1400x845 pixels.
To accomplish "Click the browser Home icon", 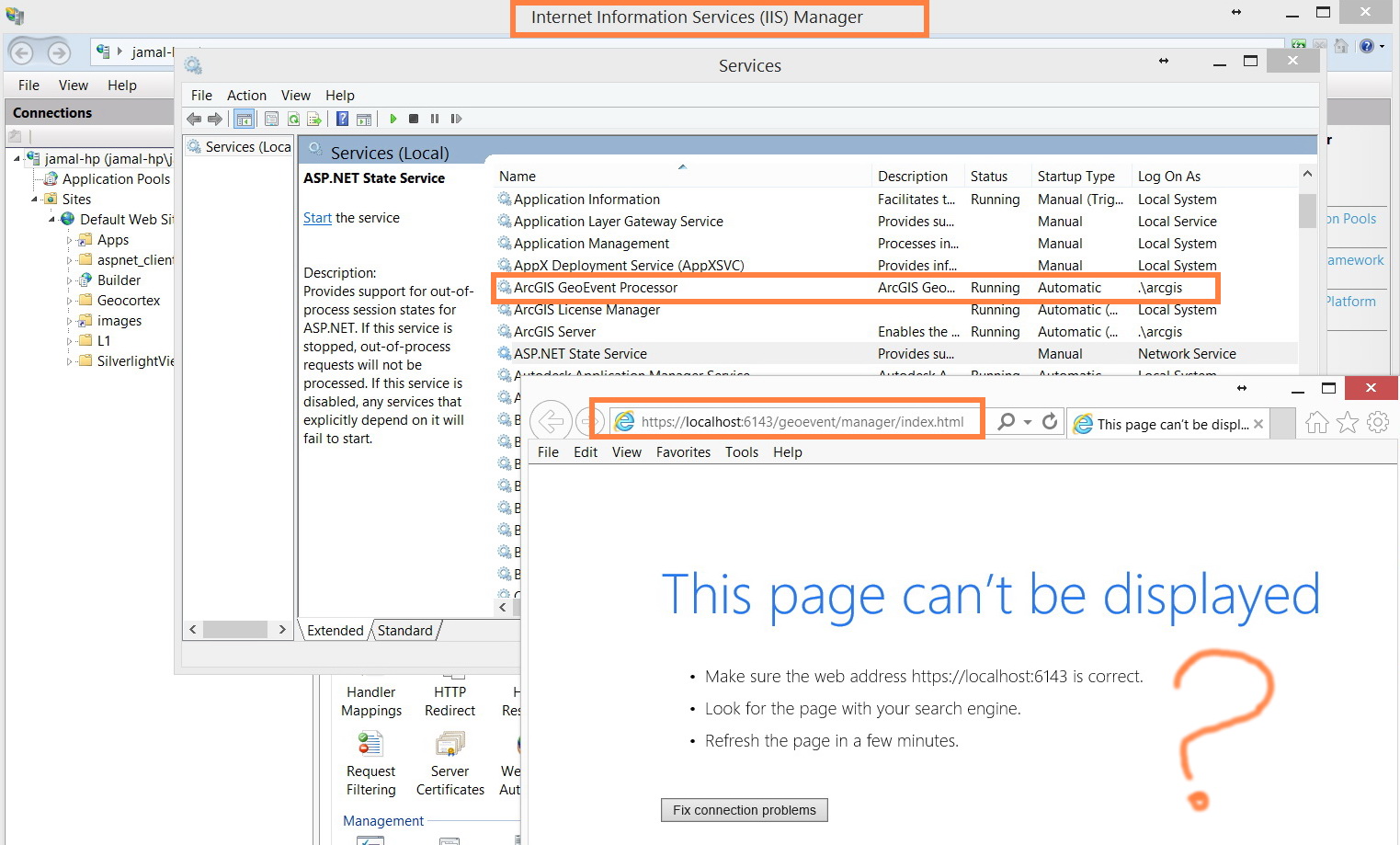I will [1317, 422].
